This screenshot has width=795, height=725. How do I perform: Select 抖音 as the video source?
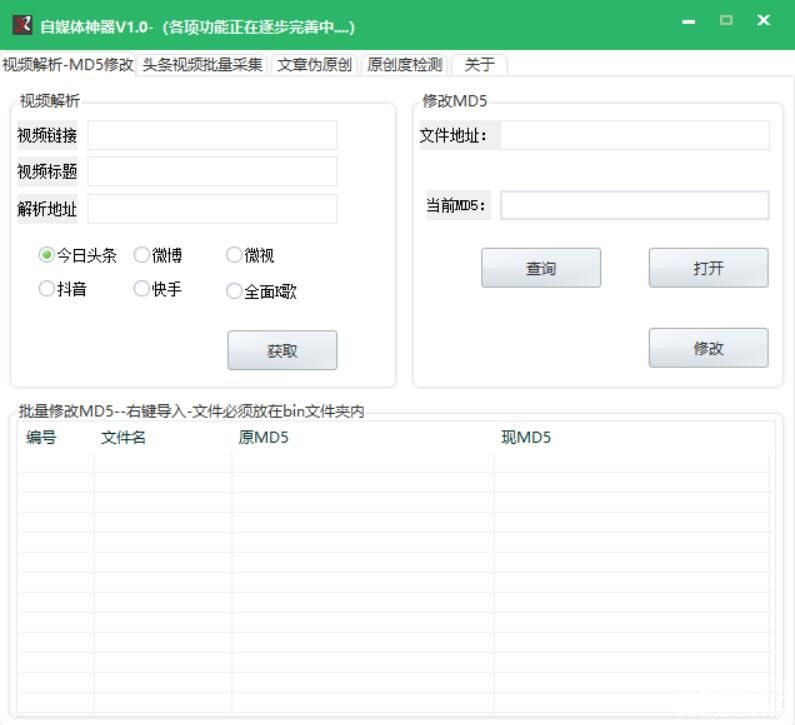[x=46, y=289]
